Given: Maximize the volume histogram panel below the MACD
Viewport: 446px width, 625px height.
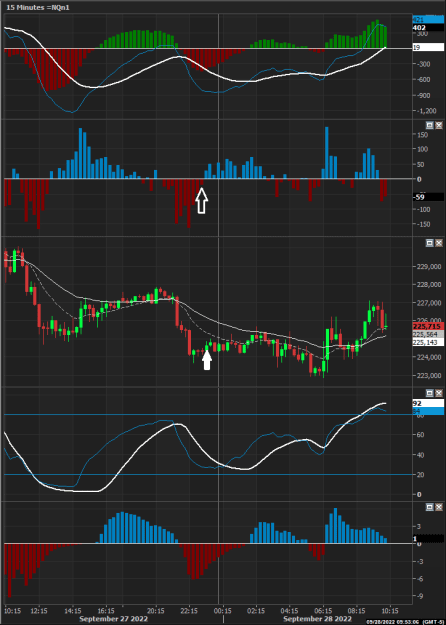Looking at the screenshot, I should point(430,125).
